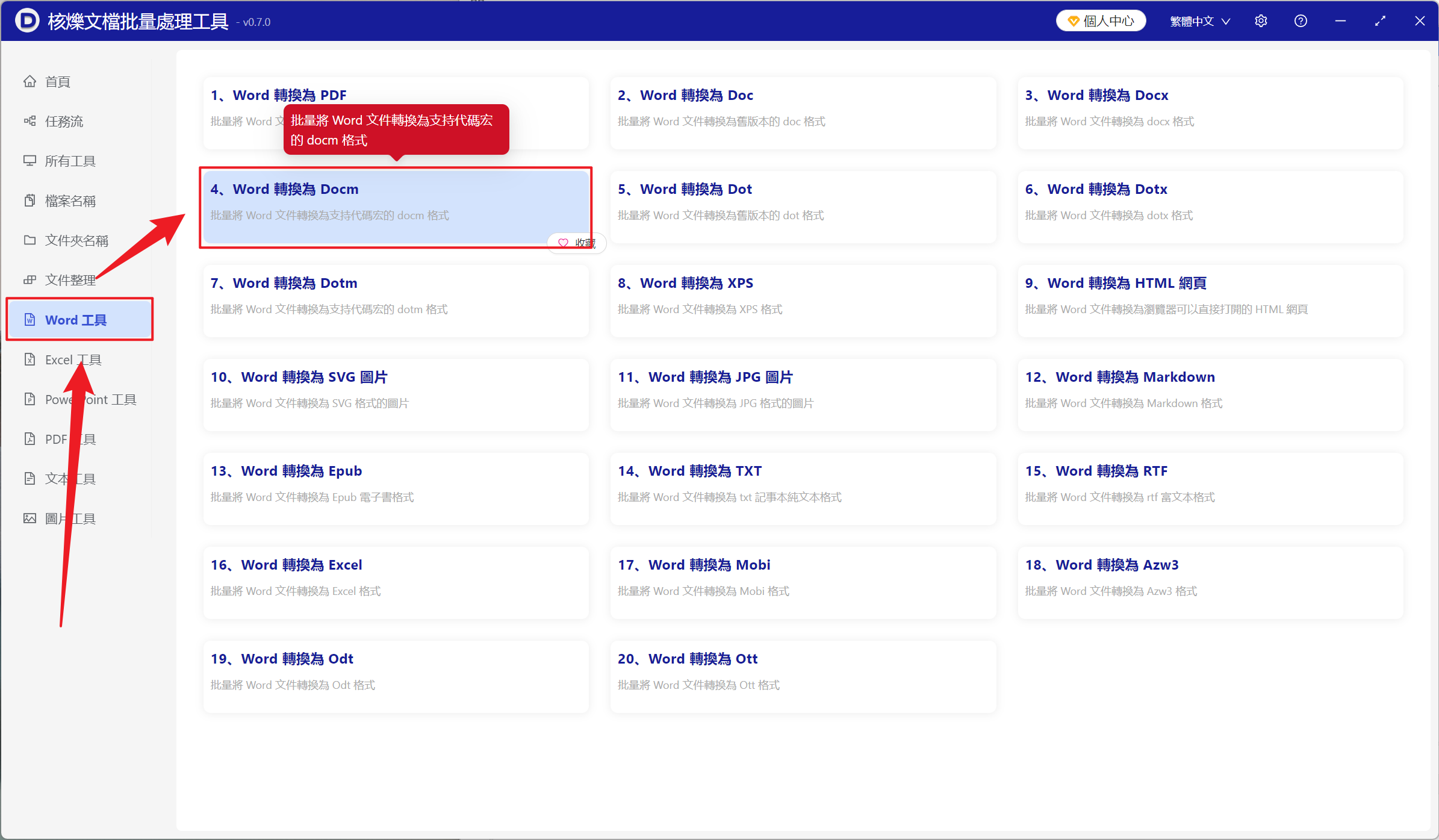The image size is (1439, 840).
Task: Click the clipboard icon beside 檔案名稱
Action: click(x=30, y=201)
